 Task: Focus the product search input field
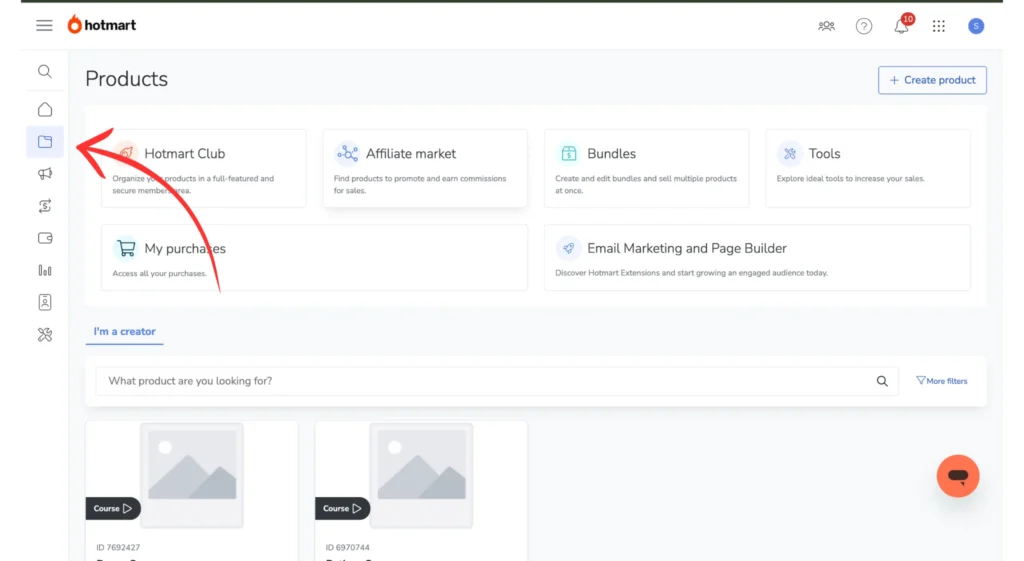point(497,381)
